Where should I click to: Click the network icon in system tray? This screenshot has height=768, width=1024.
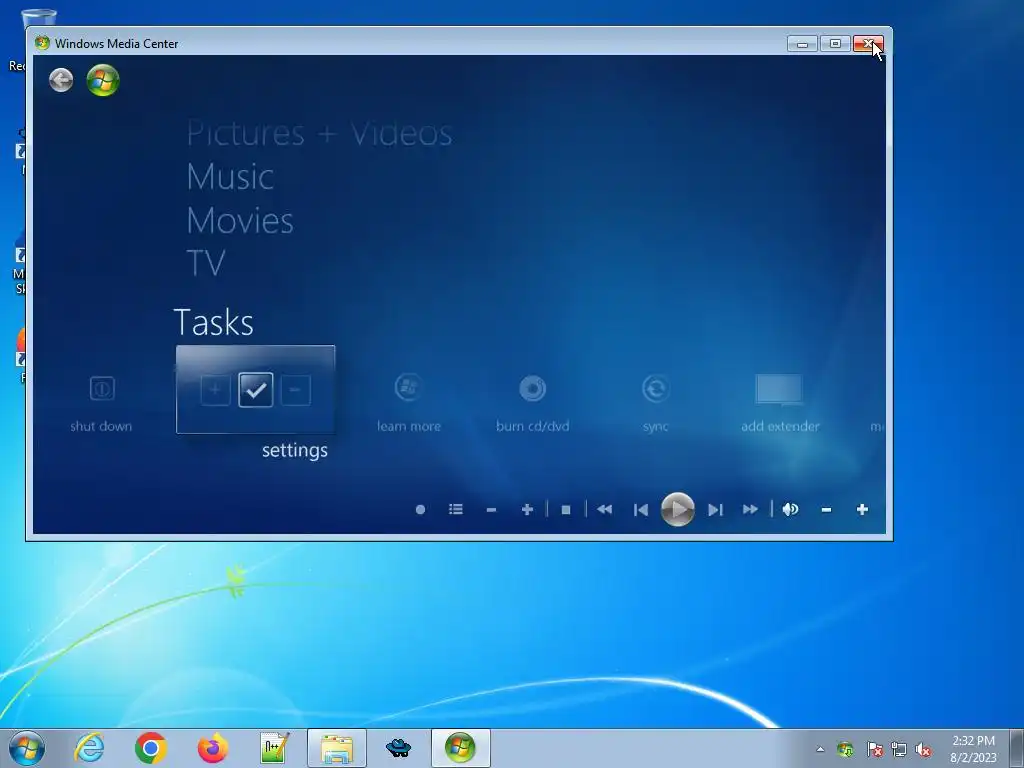click(899, 750)
